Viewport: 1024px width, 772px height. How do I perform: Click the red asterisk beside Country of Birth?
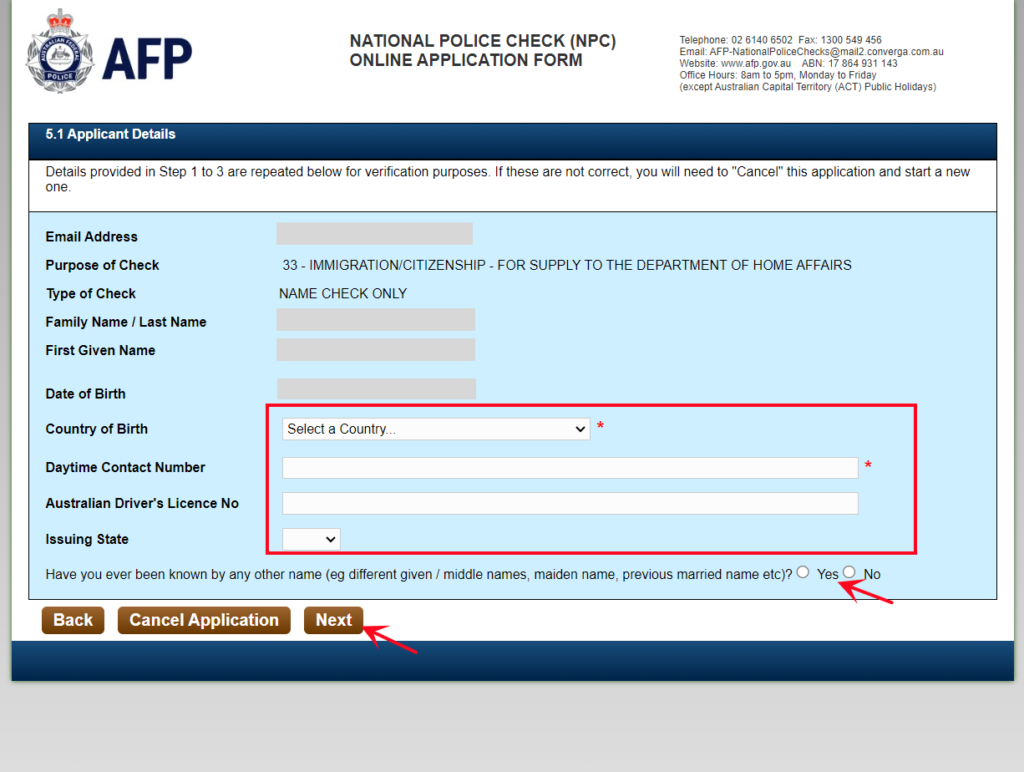599,428
